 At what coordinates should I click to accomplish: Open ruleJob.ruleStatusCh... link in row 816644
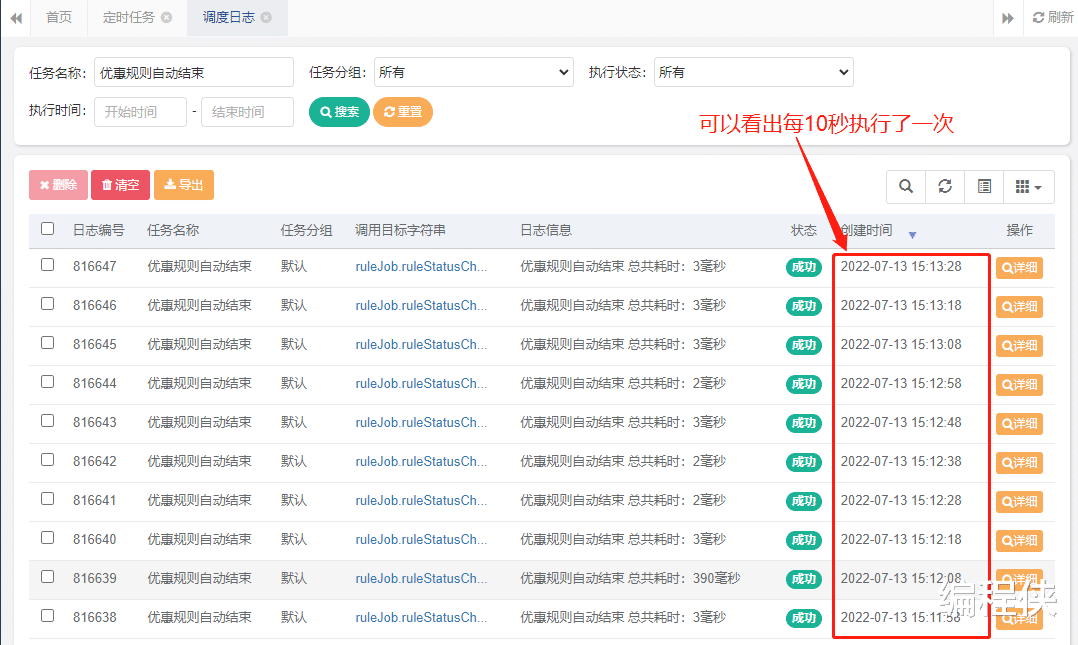coord(421,384)
